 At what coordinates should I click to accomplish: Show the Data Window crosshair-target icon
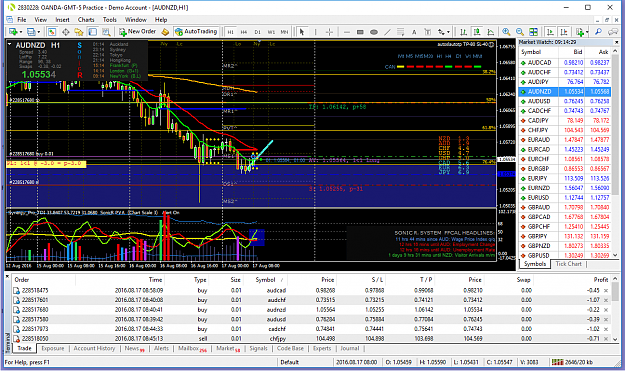[x=65, y=32]
